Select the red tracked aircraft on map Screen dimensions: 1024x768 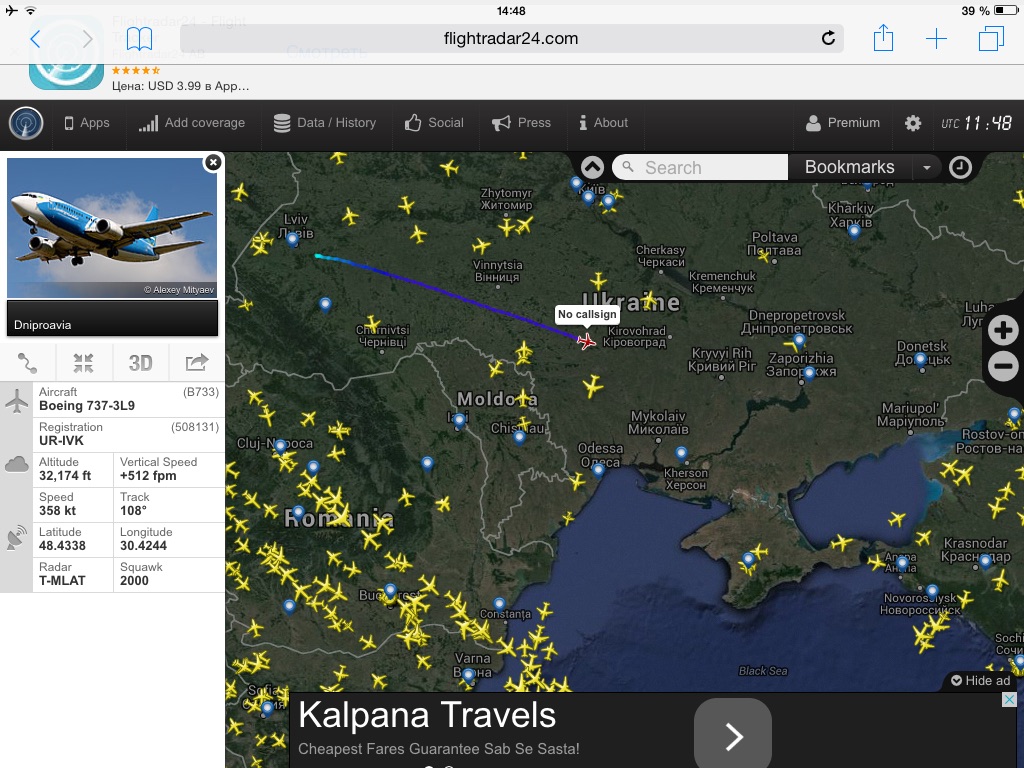click(x=586, y=341)
